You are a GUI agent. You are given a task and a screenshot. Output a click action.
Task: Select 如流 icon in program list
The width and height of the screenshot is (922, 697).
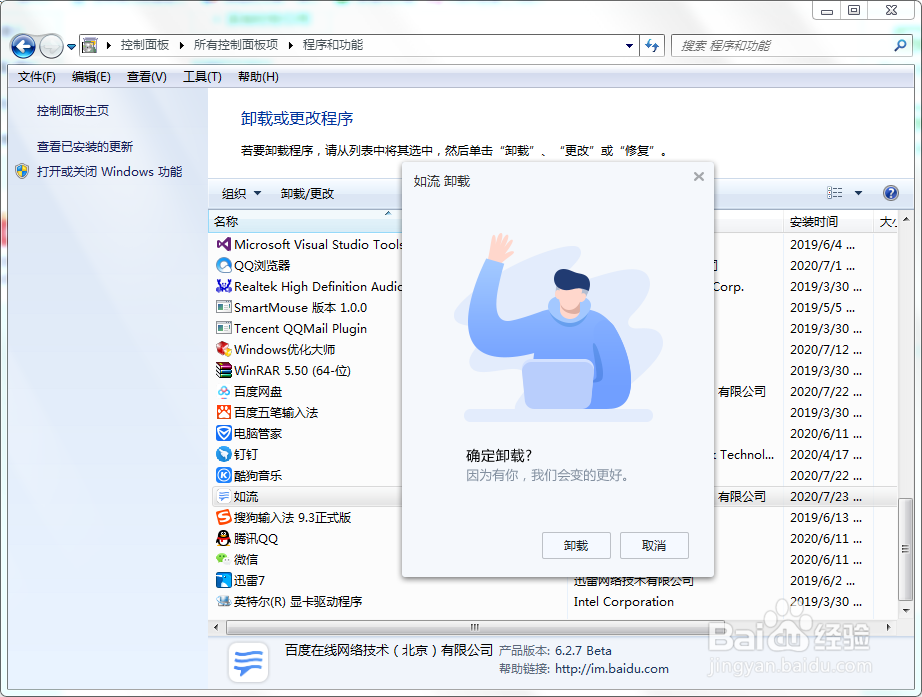click(x=223, y=496)
